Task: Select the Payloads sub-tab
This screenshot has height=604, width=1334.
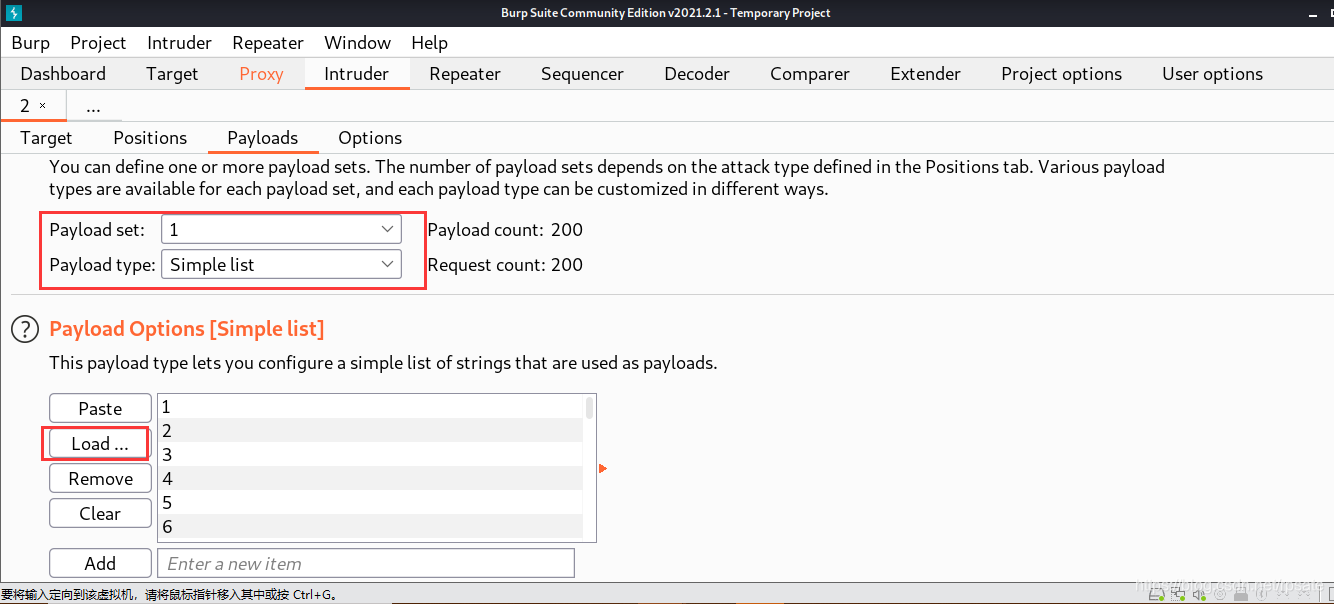Action: (x=262, y=138)
